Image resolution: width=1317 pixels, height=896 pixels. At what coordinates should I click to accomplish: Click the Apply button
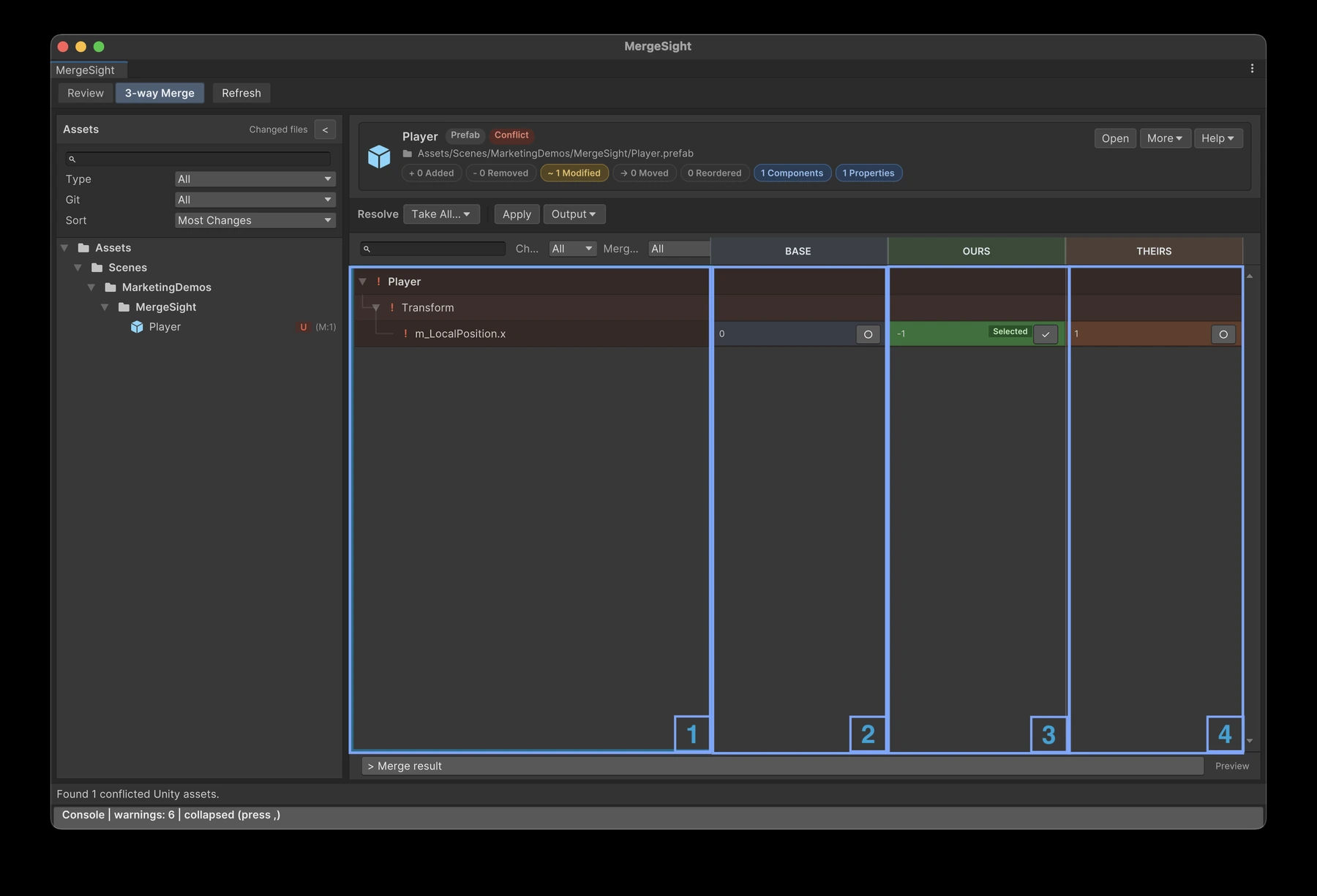[x=517, y=214]
